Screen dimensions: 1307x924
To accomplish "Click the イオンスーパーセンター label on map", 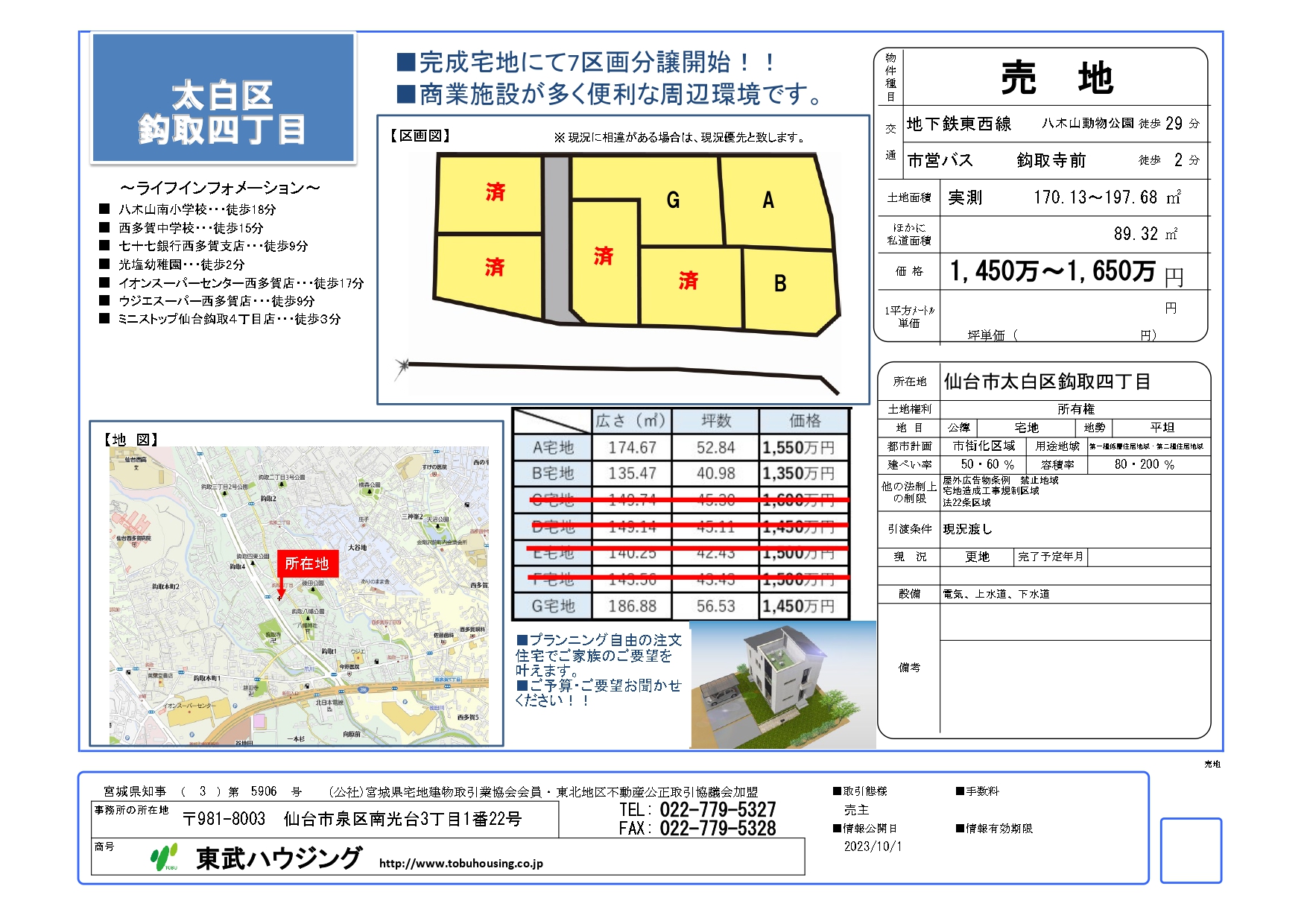I will pyautogui.click(x=189, y=705).
